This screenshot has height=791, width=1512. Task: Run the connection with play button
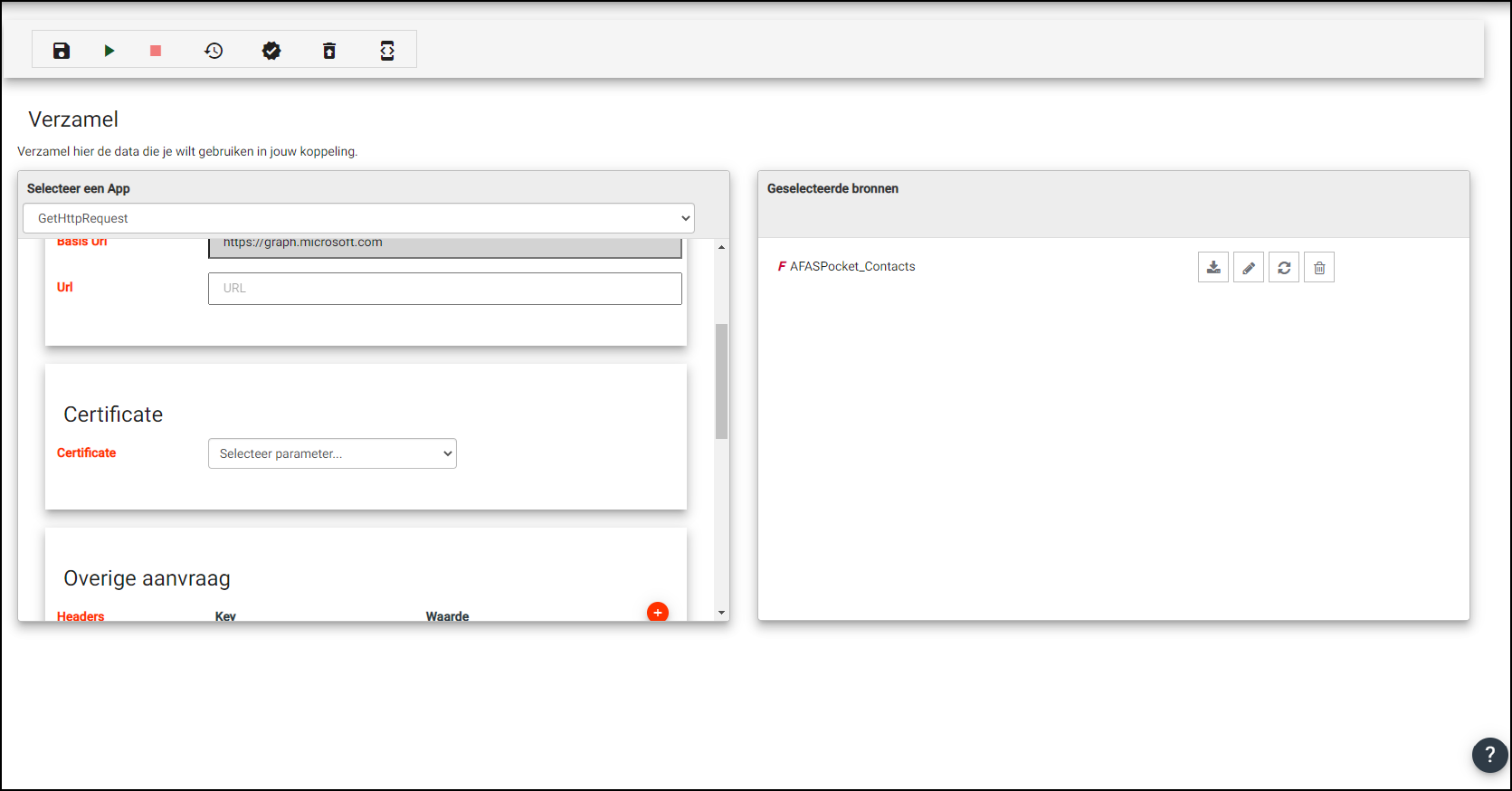click(x=109, y=51)
